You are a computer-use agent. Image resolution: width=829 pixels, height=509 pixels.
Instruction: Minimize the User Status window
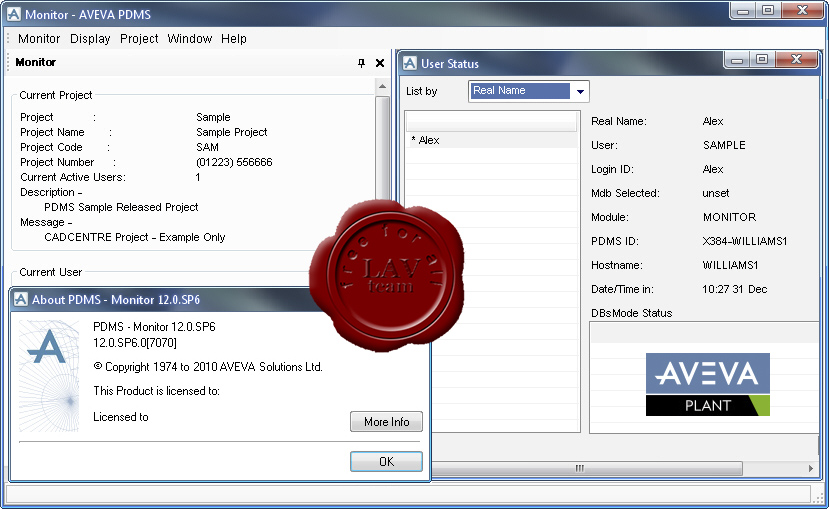[737, 60]
